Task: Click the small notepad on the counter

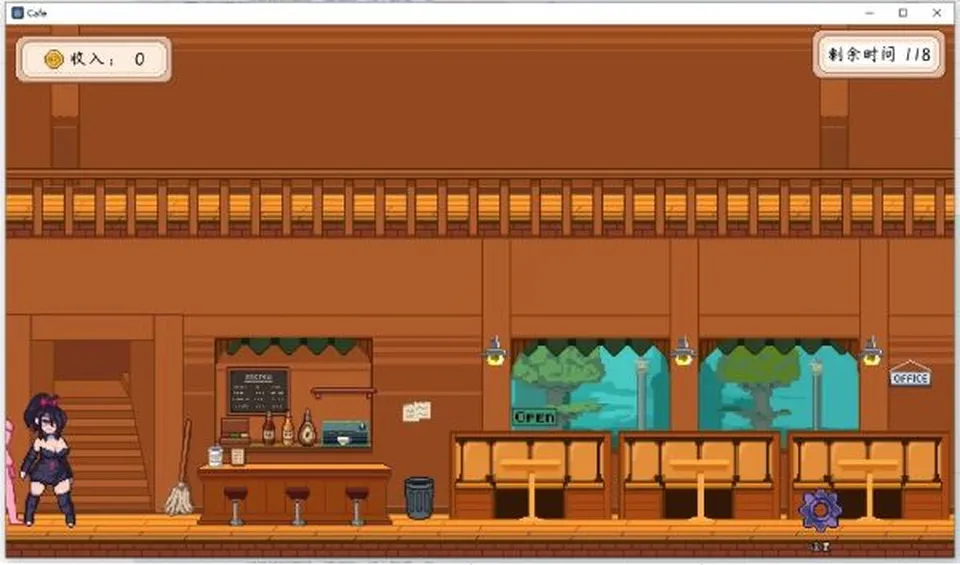Action: (238, 457)
